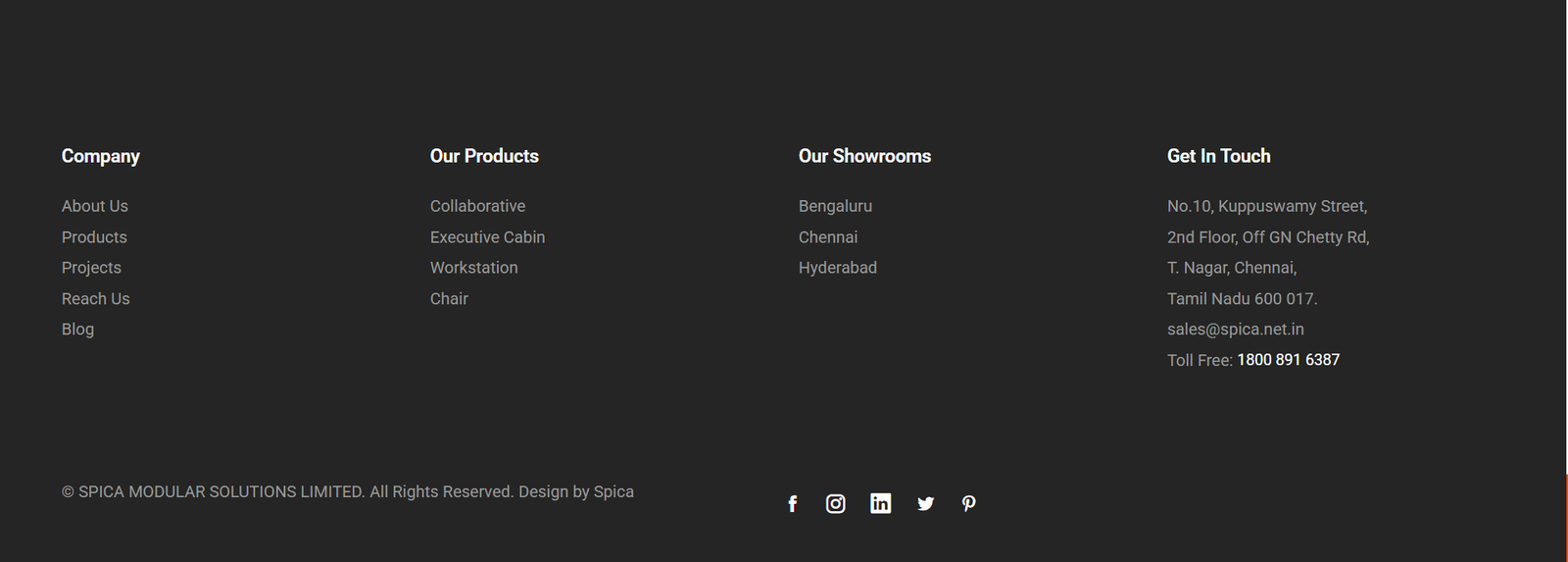Click the Twitter bird icon
The height and width of the screenshot is (562, 1568).
(x=925, y=504)
